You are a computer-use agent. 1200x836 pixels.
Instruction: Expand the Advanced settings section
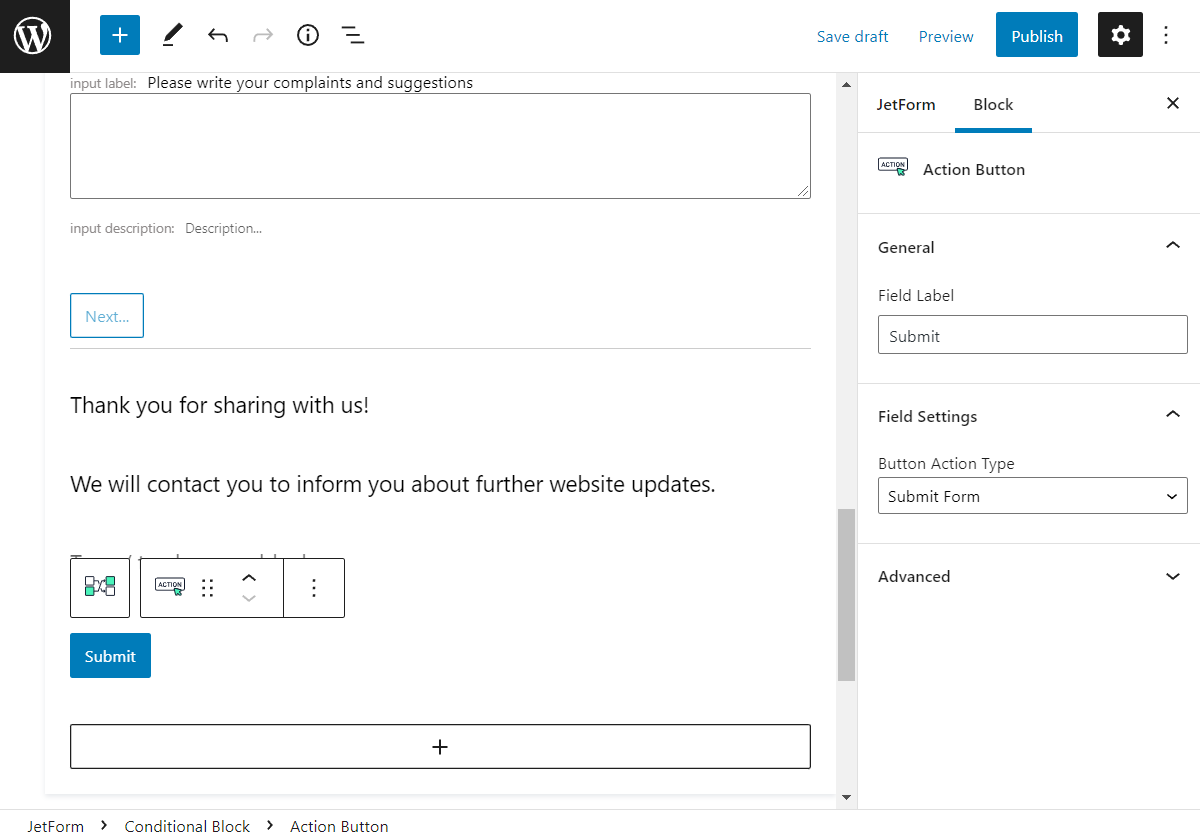(1172, 576)
